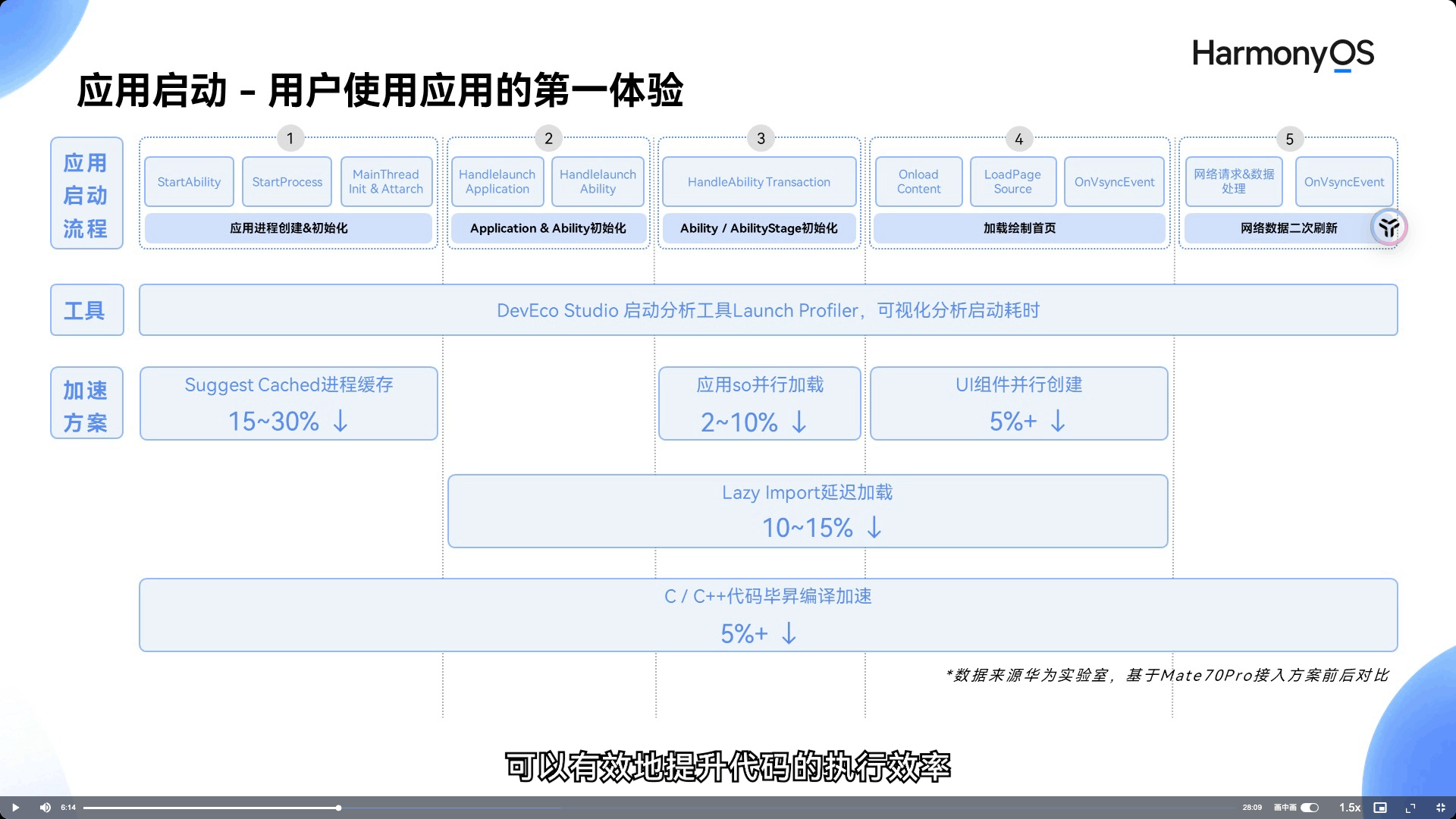1456x819 pixels.
Task: Select the 加速方案 side label
Action: (x=86, y=403)
